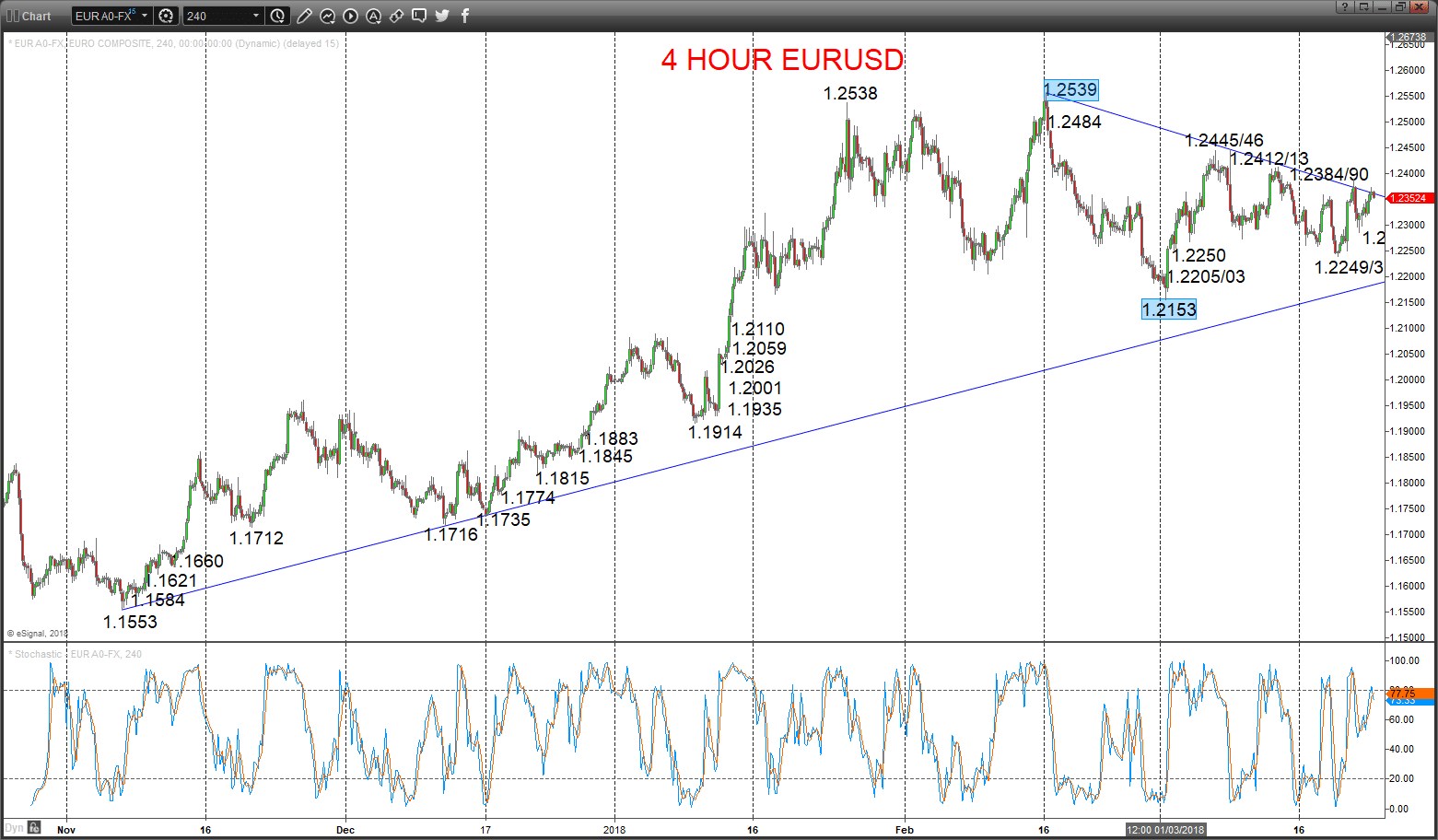Click the 1.2205/03 annotation
Screen dimensions: 1438x840
(1206, 276)
